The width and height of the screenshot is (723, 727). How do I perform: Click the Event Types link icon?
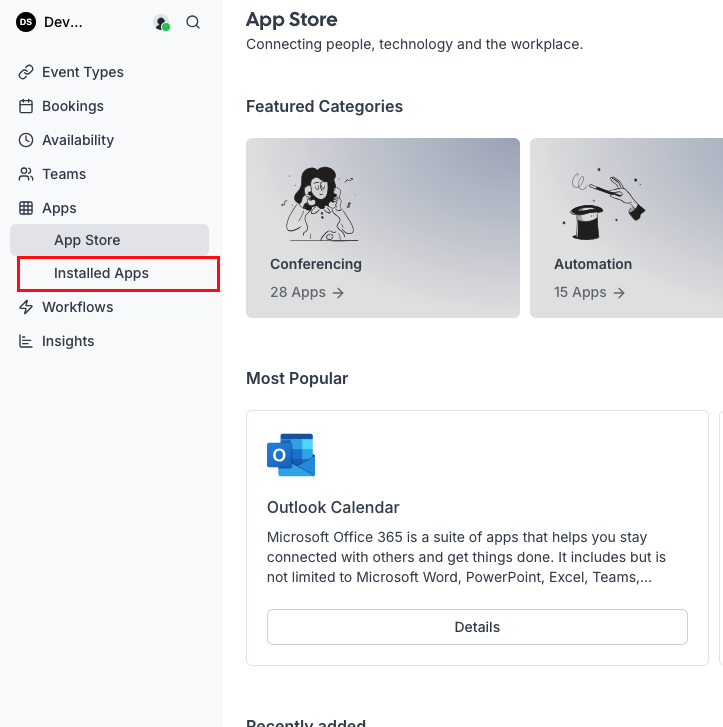coord(26,72)
